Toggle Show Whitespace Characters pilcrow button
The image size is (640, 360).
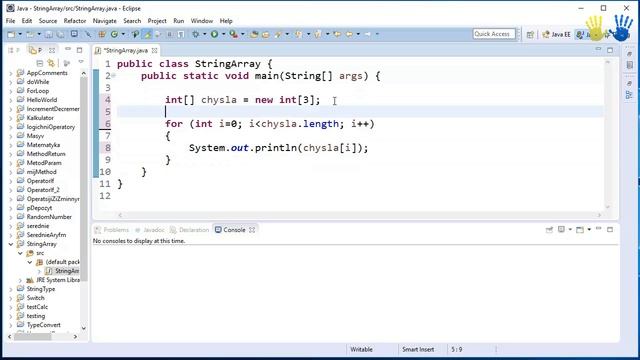click(x=181, y=34)
